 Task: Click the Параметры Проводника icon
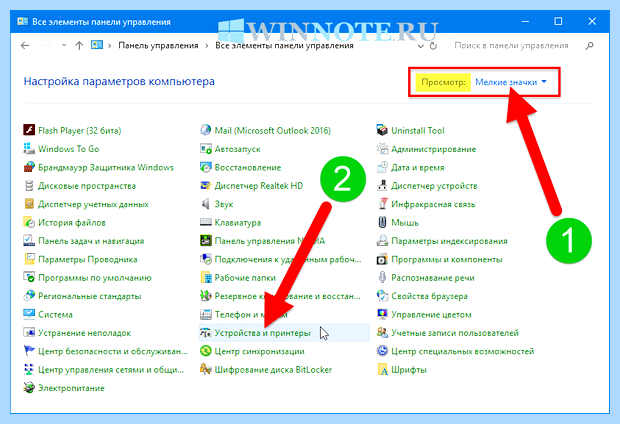(x=29, y=259)
